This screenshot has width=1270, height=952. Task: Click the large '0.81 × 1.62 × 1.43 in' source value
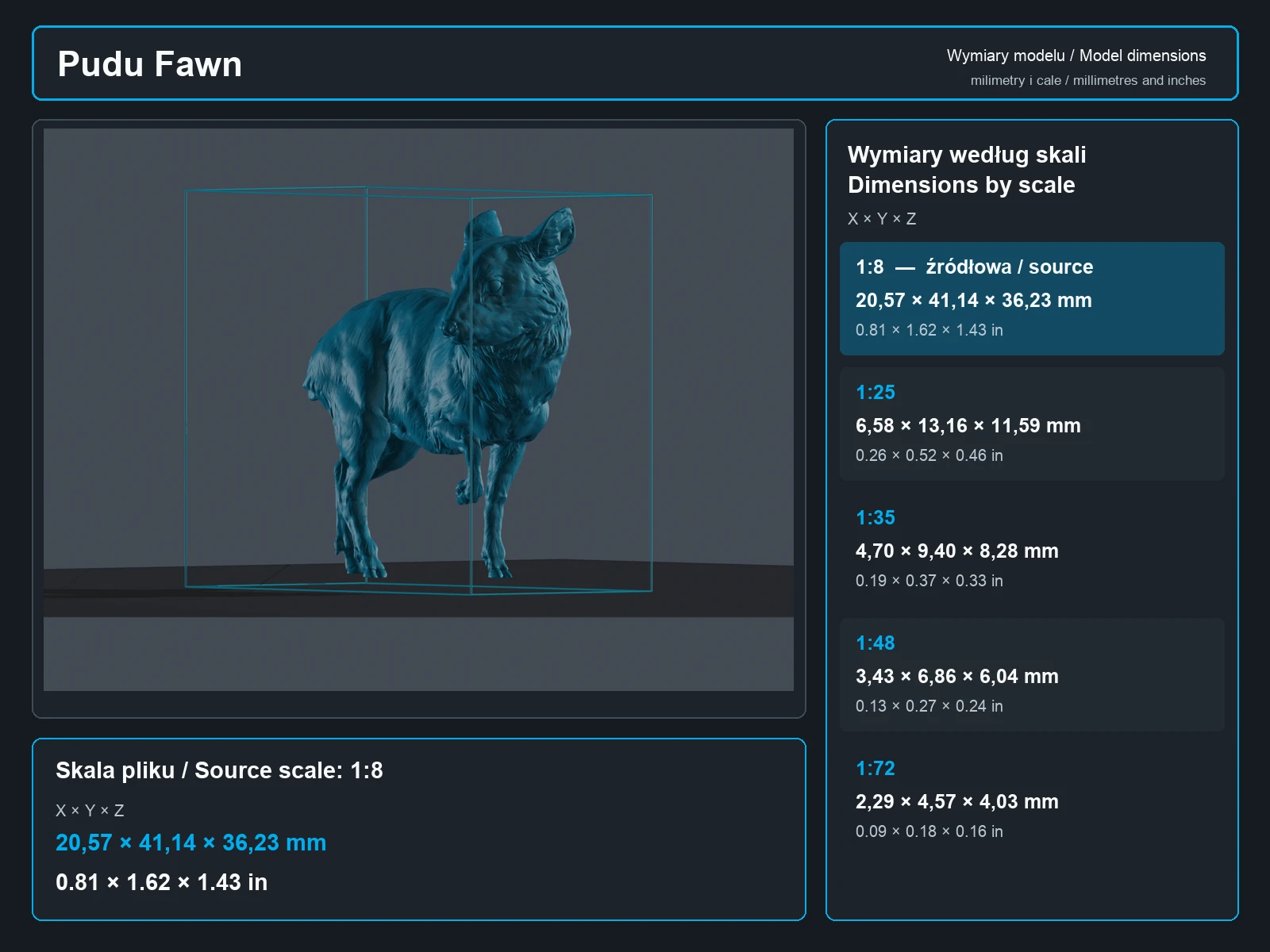point(161,882)
